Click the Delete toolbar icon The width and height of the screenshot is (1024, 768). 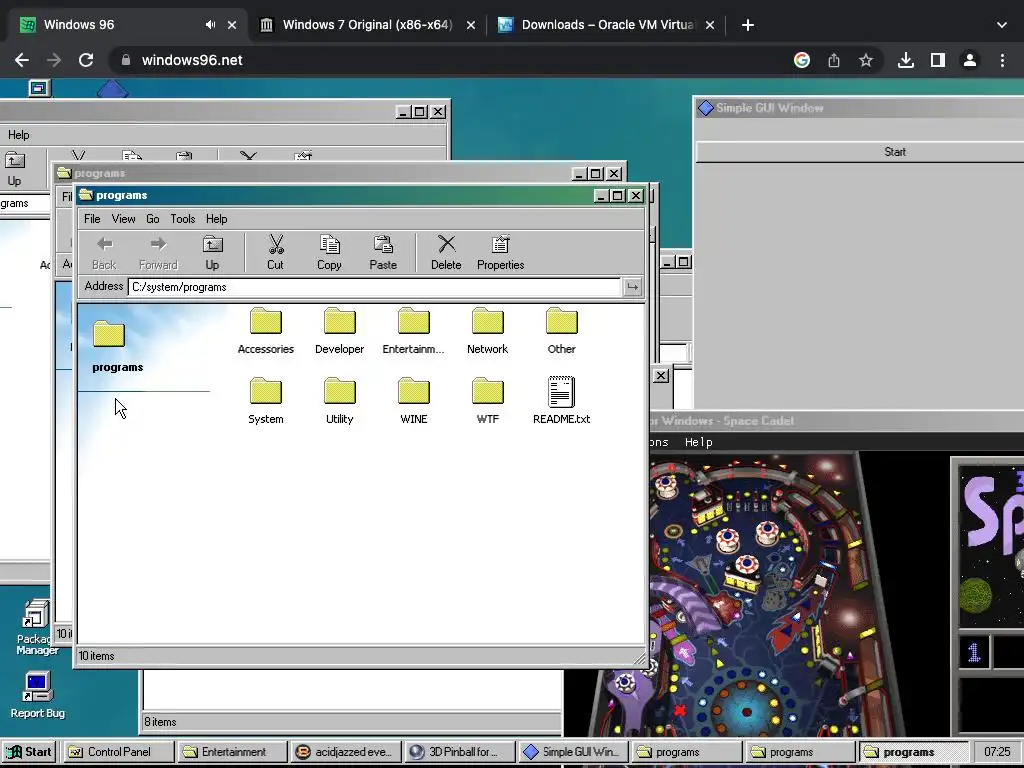point(446,253)
